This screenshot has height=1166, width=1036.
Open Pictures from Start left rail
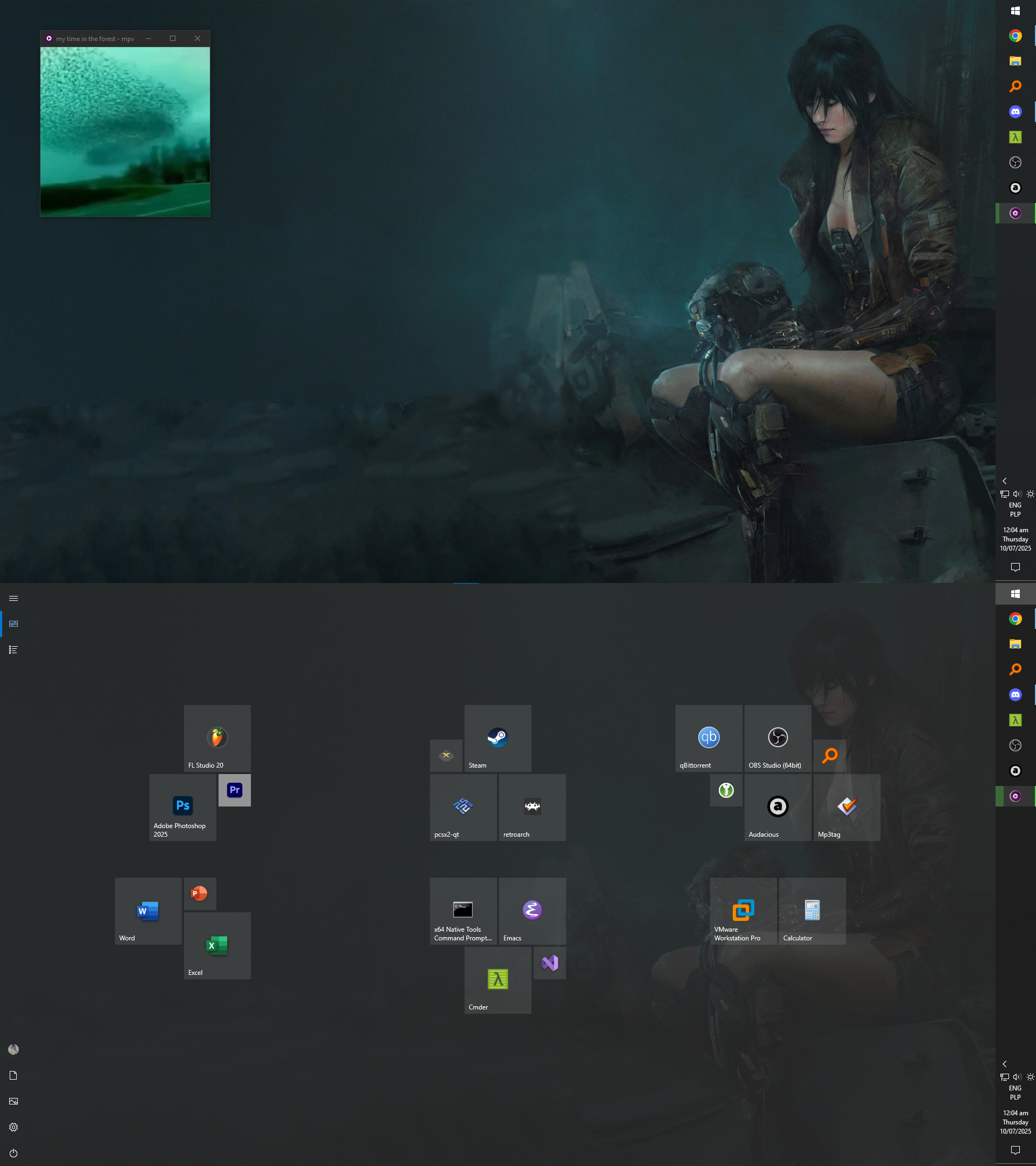(13, 1102)
